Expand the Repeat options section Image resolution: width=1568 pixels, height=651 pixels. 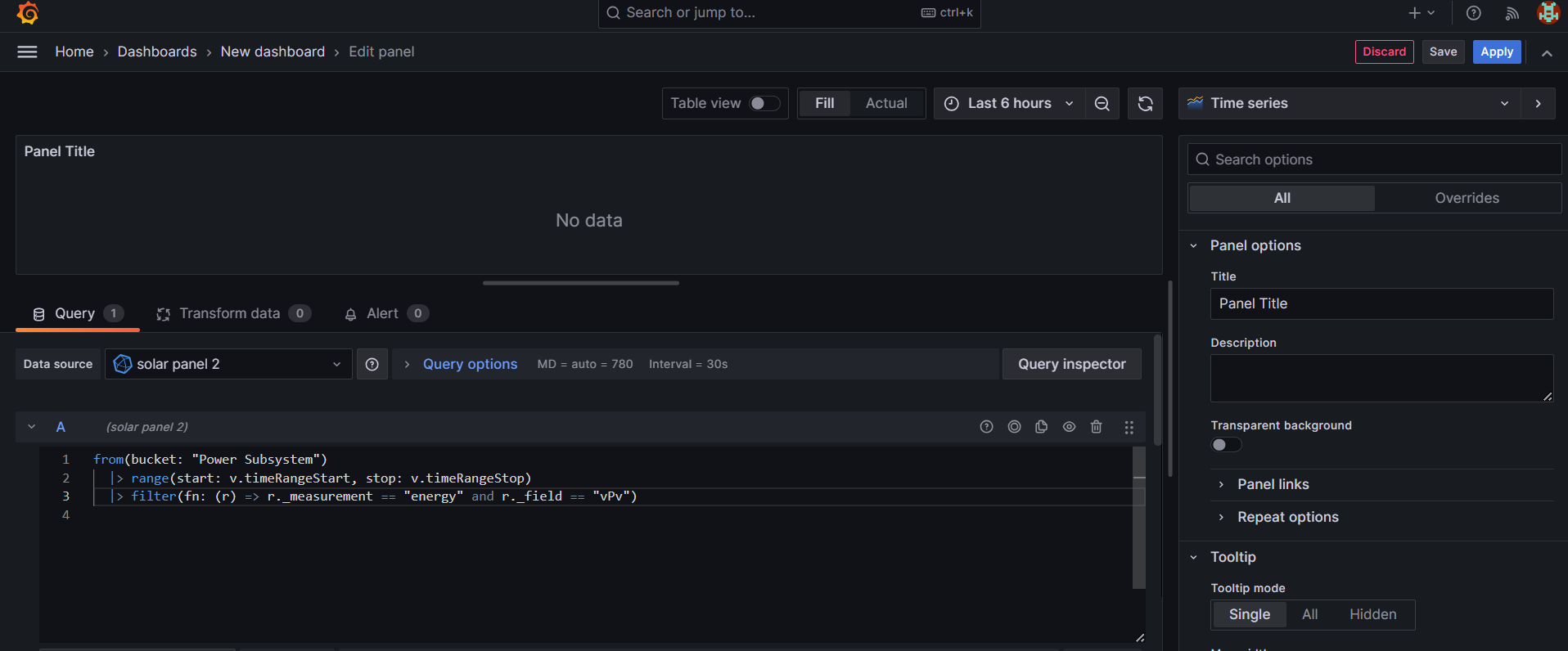point(1287,517)
